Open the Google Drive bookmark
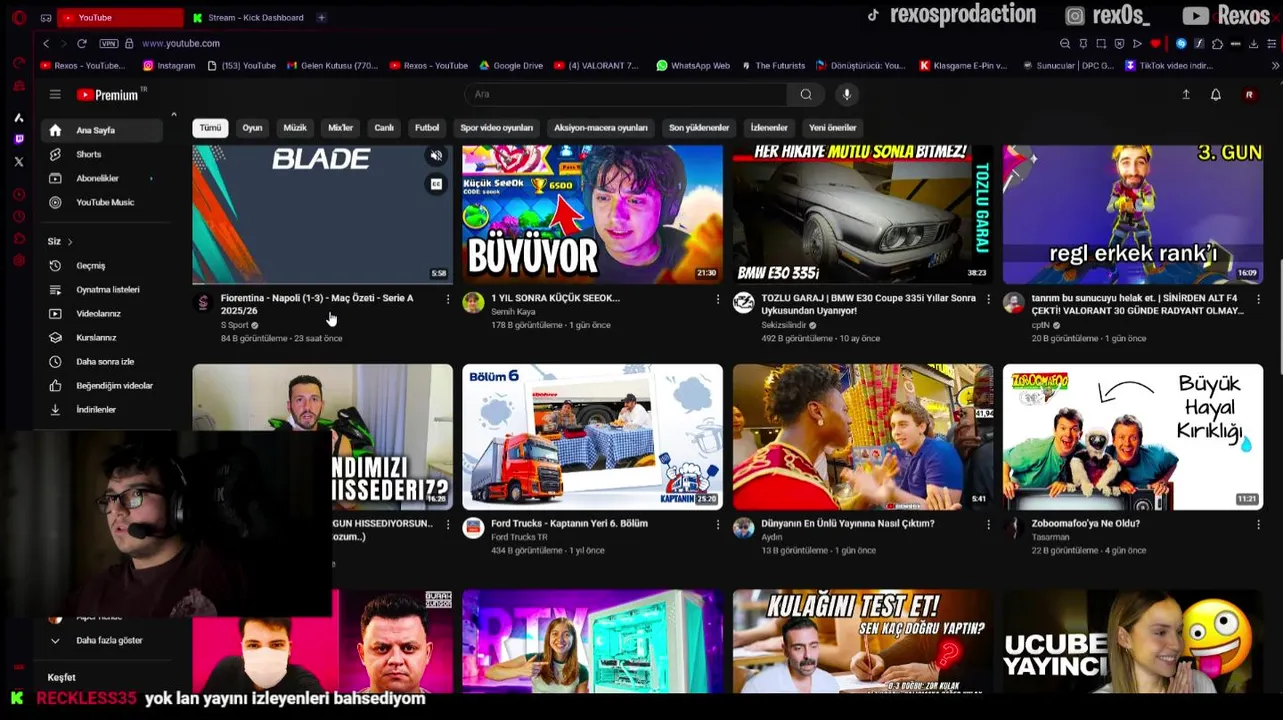1283x720 pixels. coord(511,65)
